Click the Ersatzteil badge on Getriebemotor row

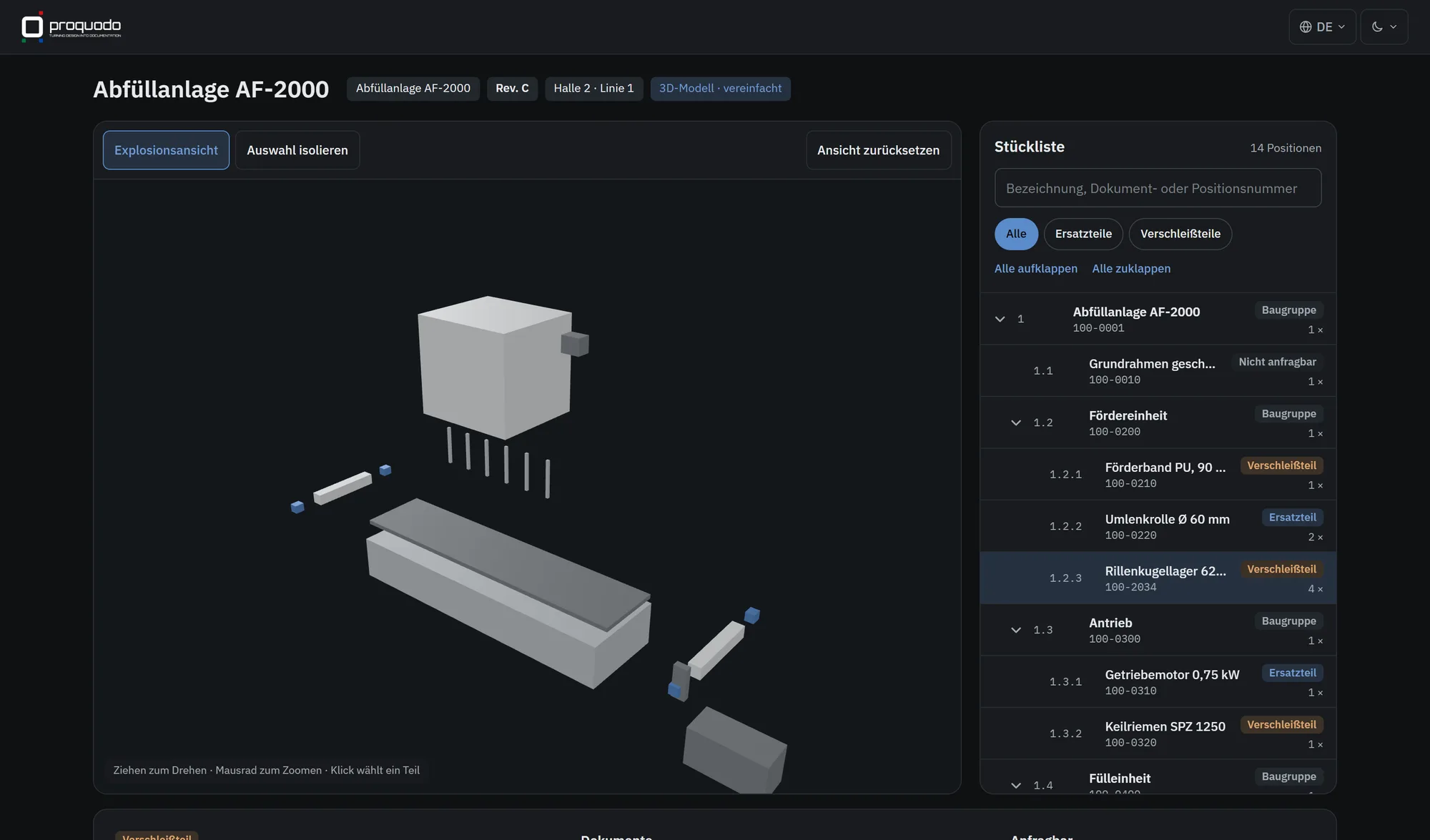[x=1292, y=673]
